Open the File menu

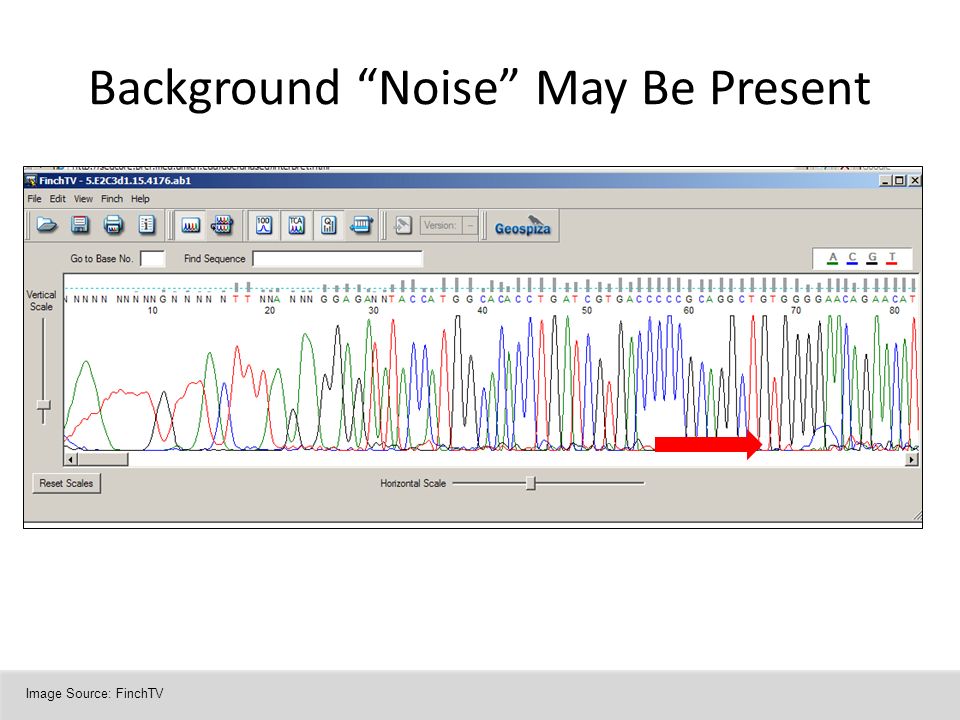pos(34,199)
